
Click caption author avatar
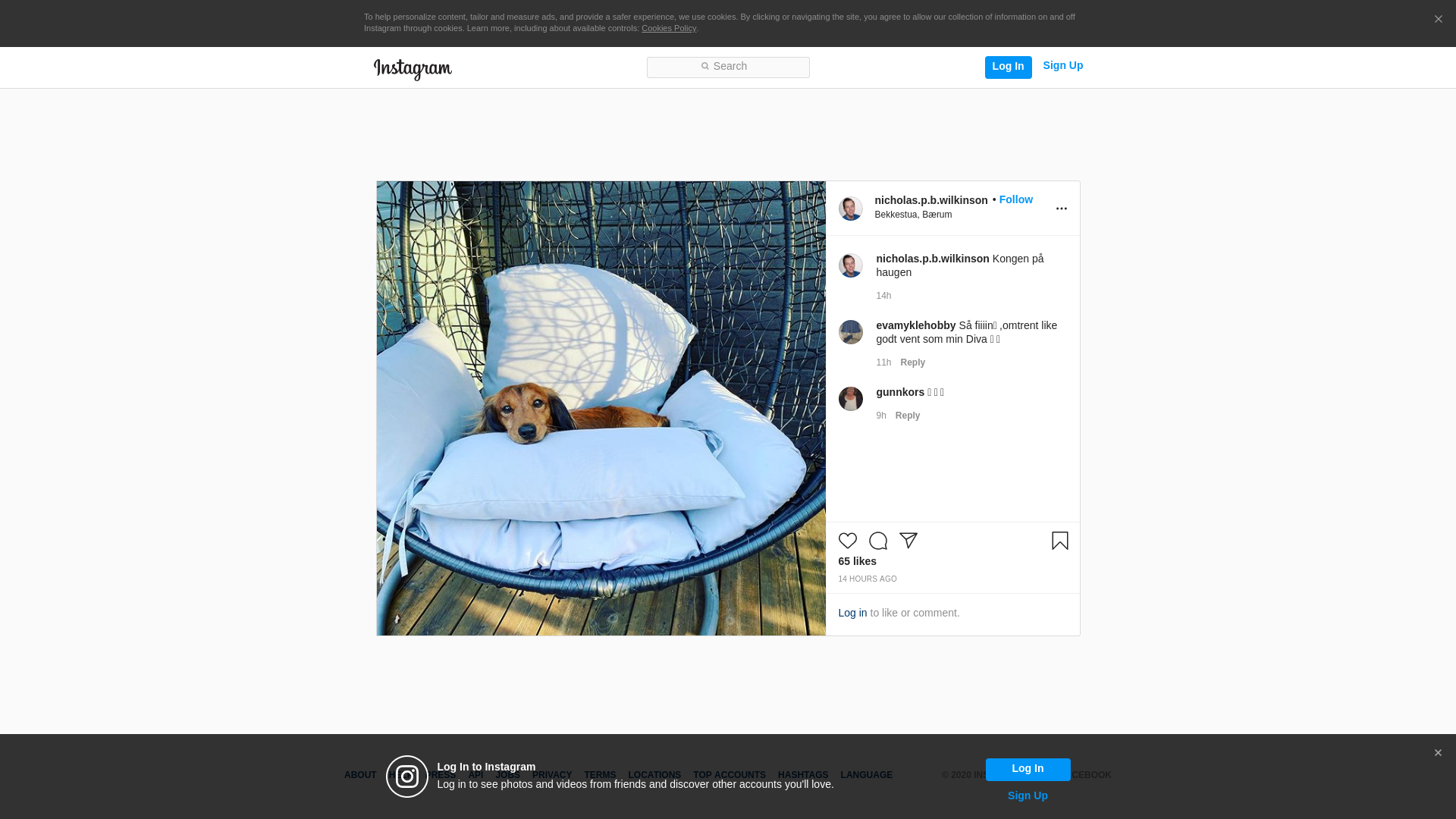pos(850,265)
